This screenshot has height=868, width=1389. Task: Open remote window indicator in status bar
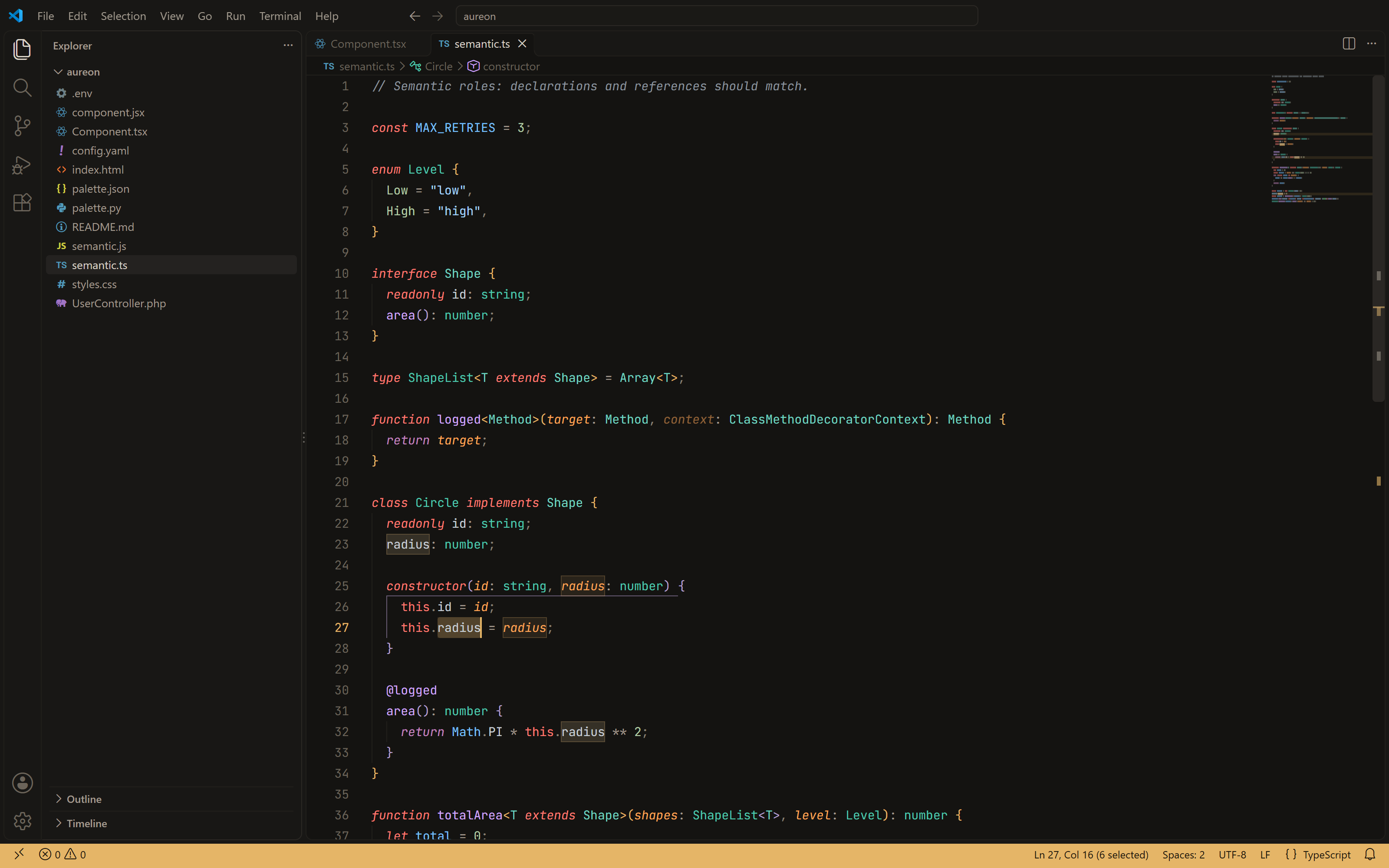pyautogui.click(x=19, y=855)
